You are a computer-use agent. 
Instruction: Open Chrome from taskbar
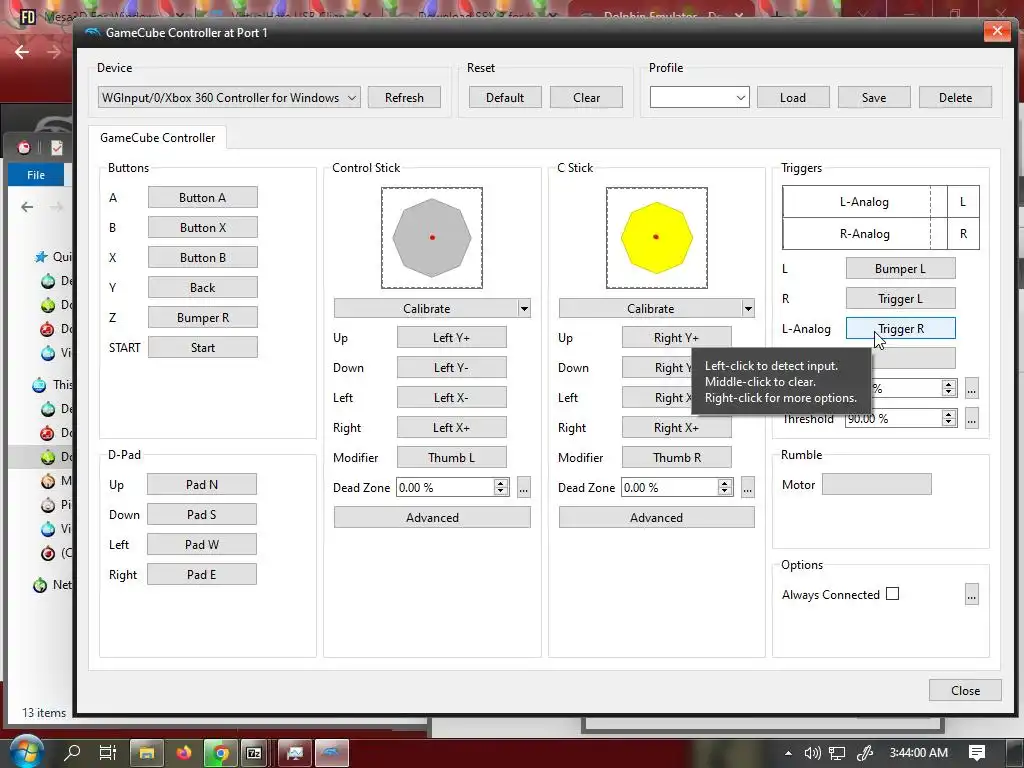coord(221,753)
